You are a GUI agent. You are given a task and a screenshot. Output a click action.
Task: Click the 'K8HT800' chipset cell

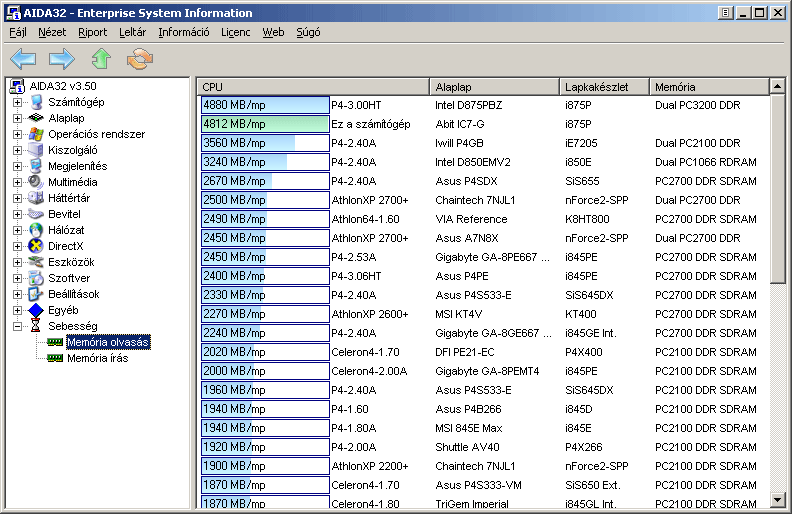(587, 219)
